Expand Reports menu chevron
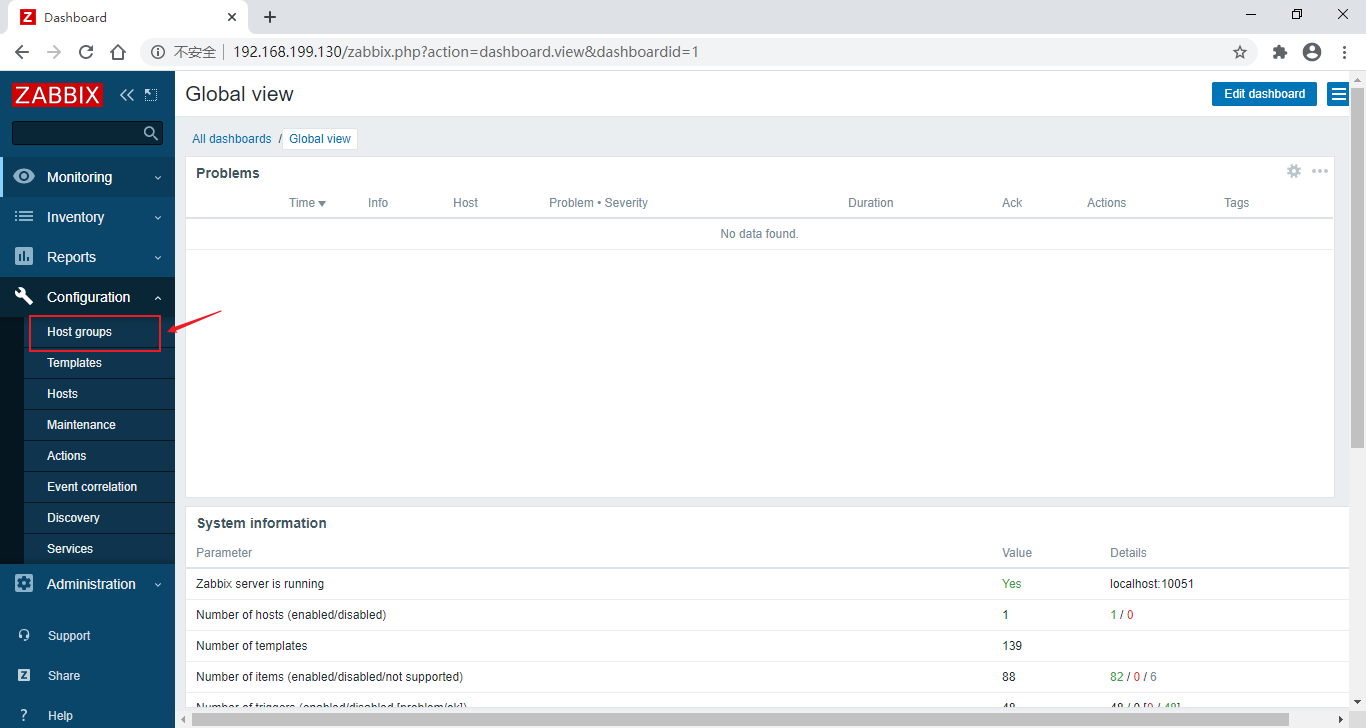This screenshot has height=728, width=1366. tap(158, 257)
